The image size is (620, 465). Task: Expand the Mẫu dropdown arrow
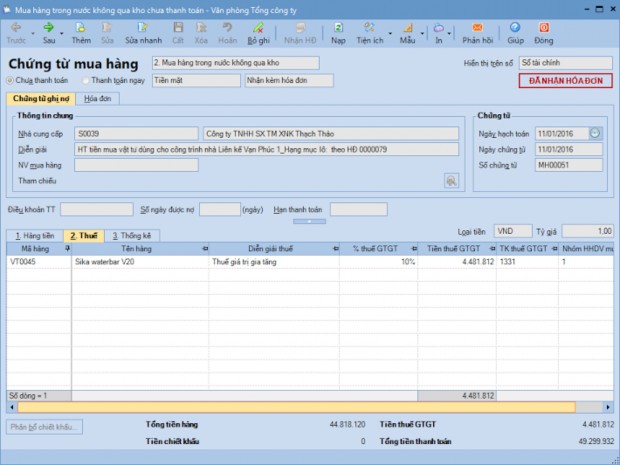(422, 34)
